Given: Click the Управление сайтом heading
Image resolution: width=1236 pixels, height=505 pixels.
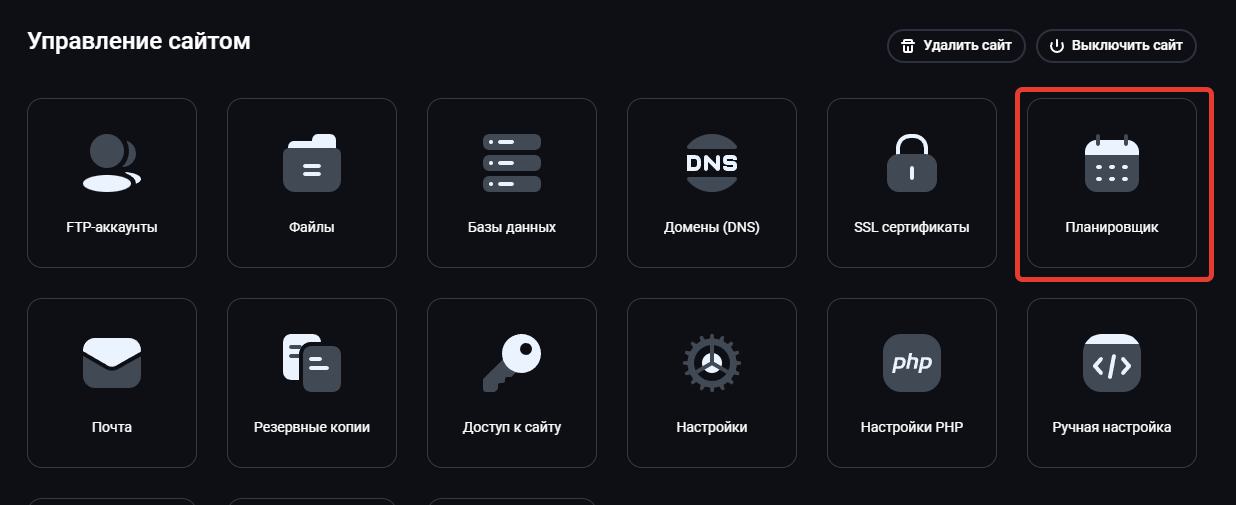Looking at the screenshot, I should (x=139, y=41).
